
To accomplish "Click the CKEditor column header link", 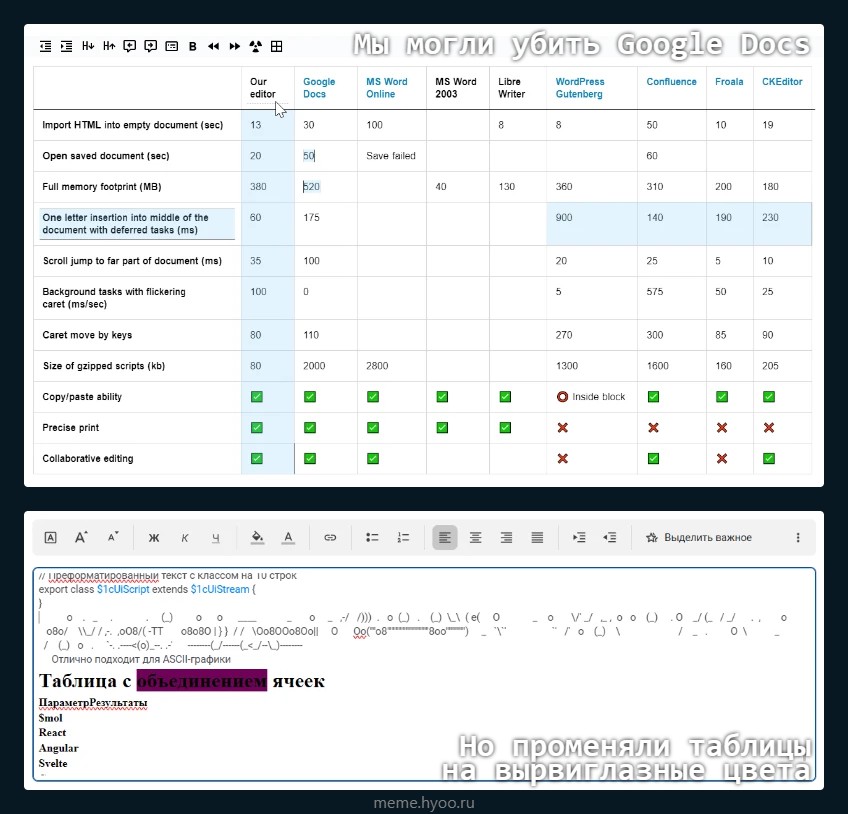I will click(781, 82).
